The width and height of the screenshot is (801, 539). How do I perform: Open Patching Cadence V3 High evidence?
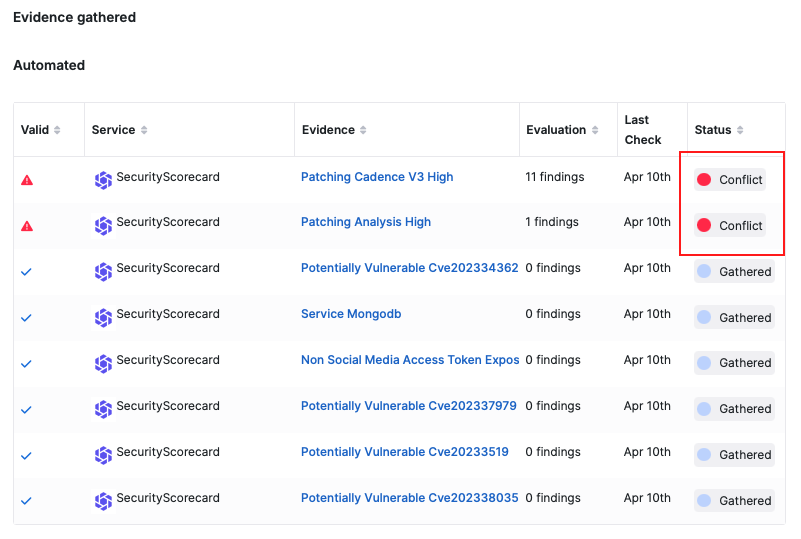click(x=377, y=177)
